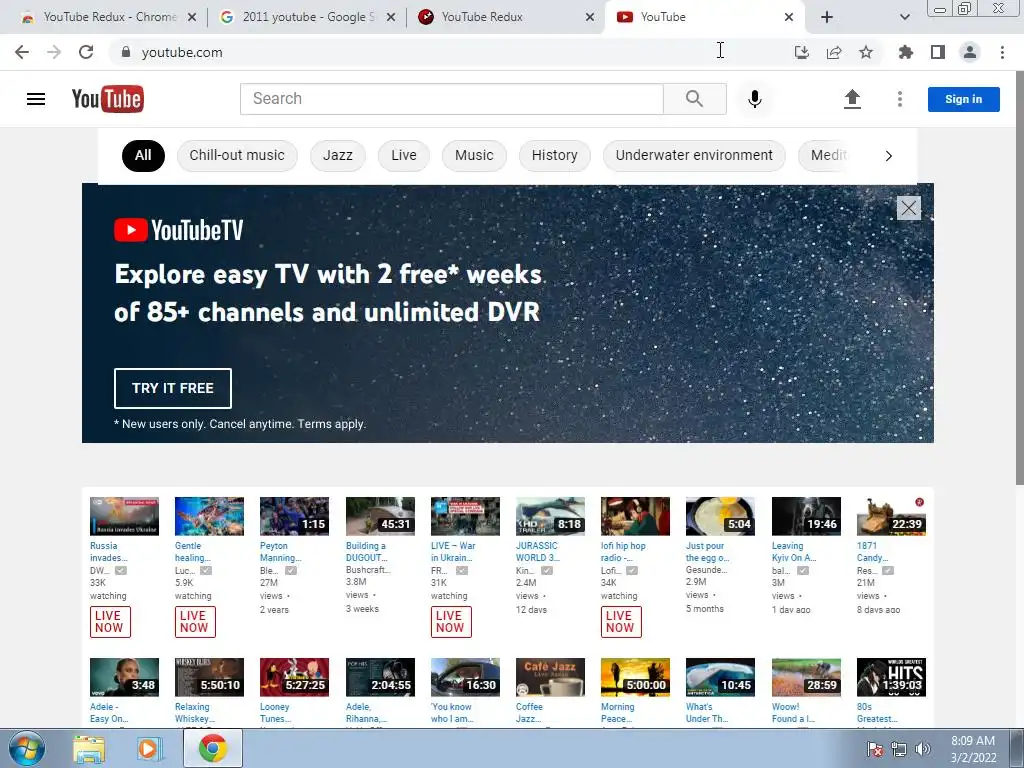Open a new Chrome tab

[827, 17]
